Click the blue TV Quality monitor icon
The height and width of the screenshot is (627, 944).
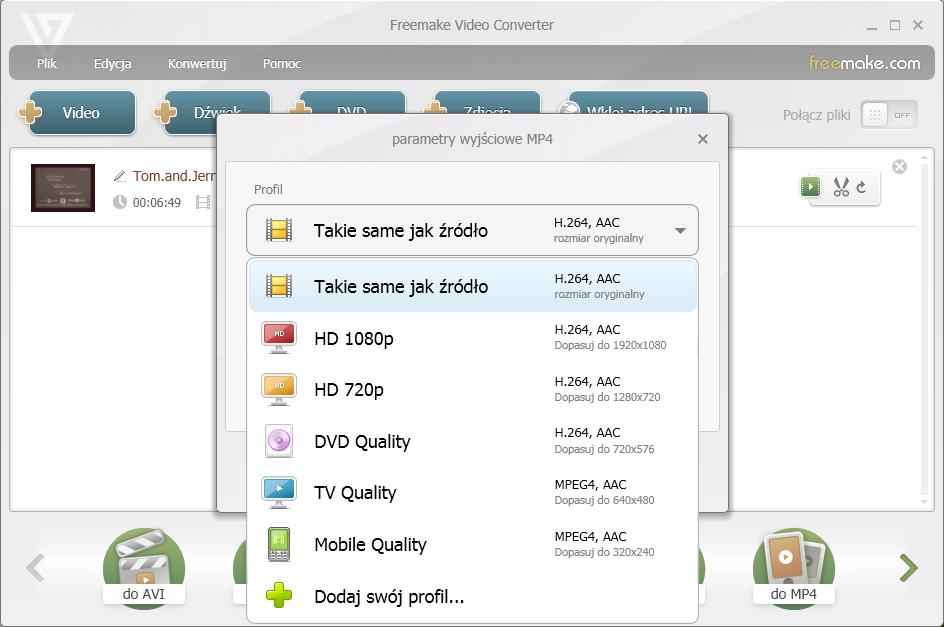[279, 493]
